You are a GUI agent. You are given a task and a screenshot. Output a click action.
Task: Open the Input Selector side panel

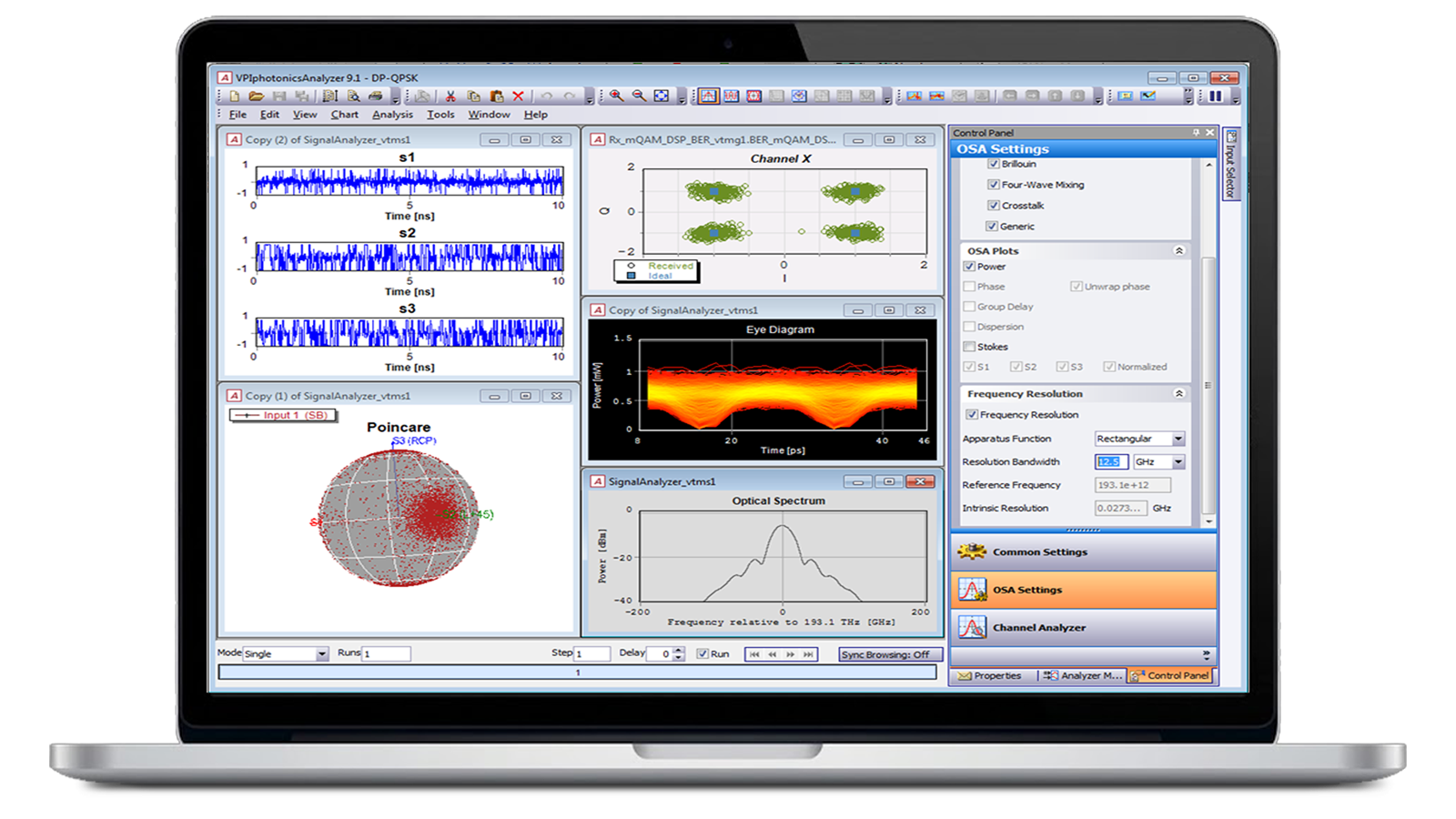pyautogui.click(x=1230, y=164)
